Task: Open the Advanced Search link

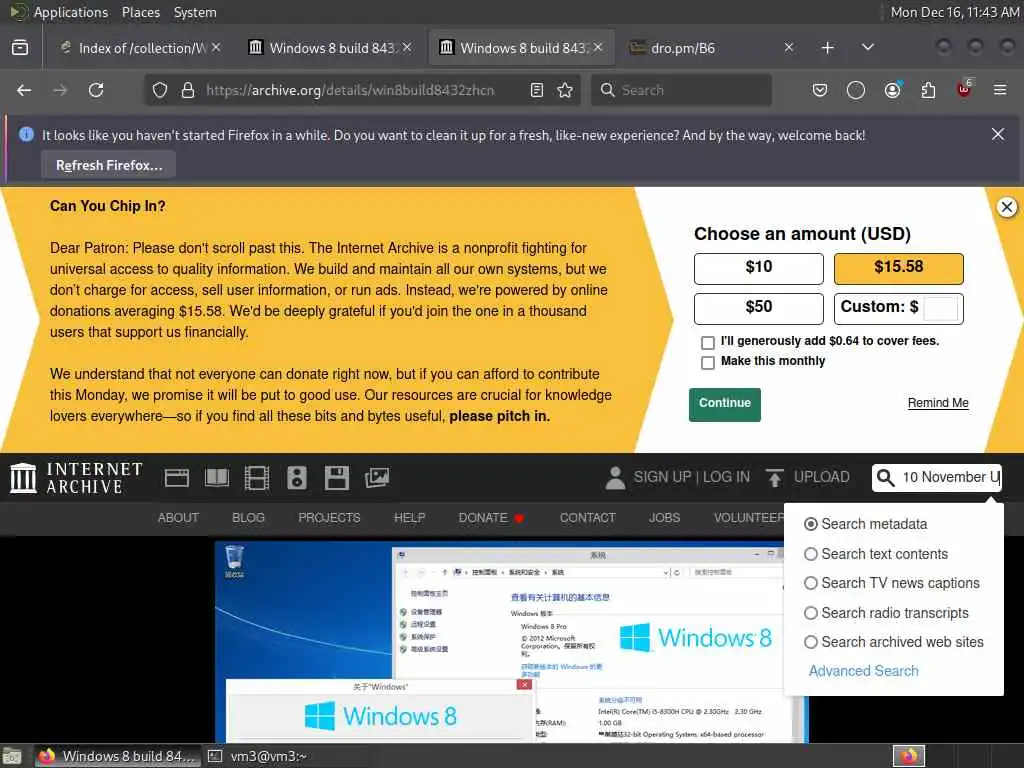Action: point(863,671)
